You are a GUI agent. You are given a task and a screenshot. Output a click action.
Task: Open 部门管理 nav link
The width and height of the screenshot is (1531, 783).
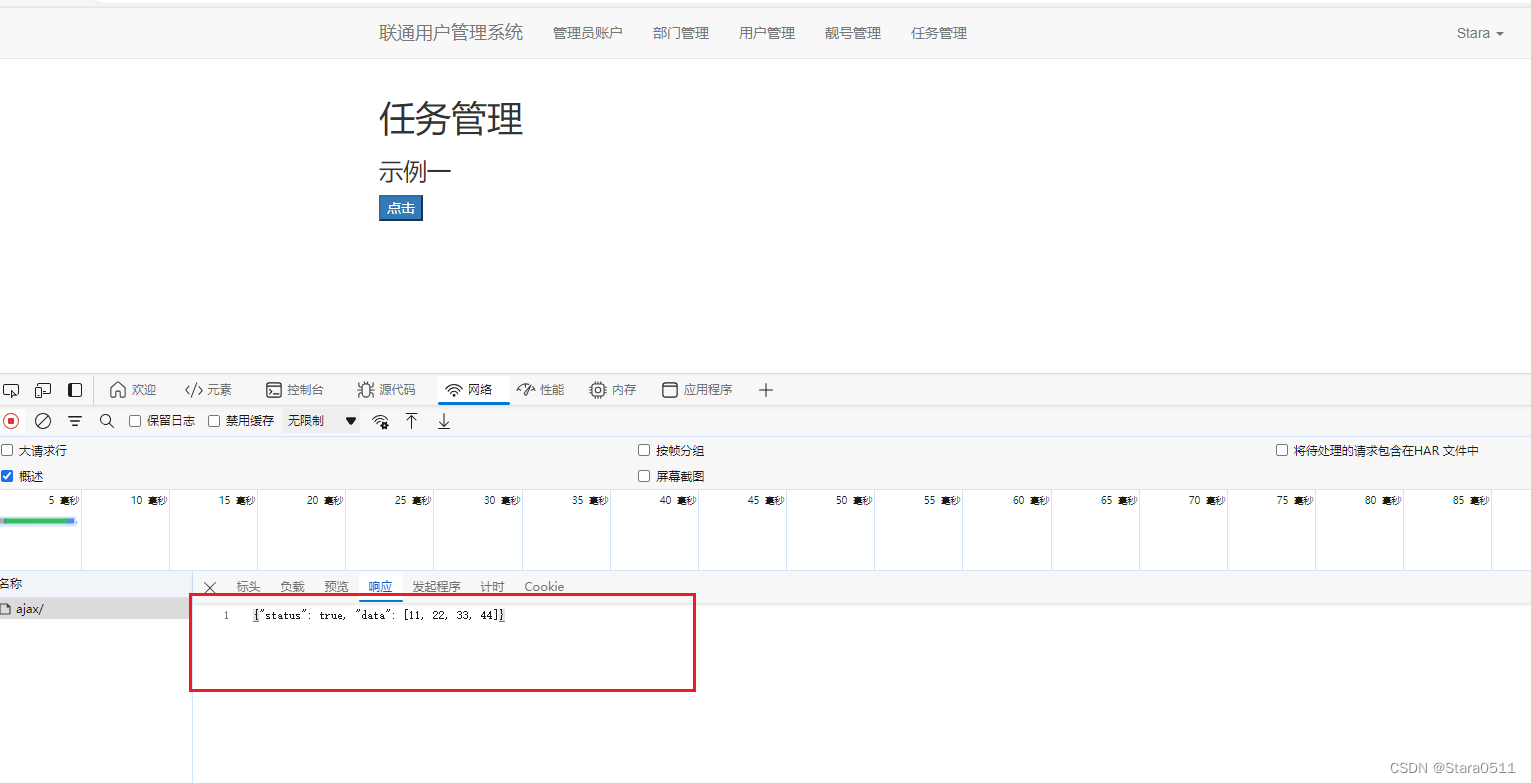(681, 33)
